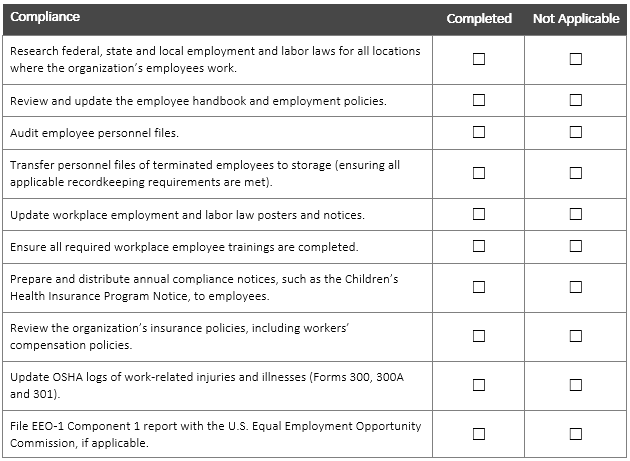Image resolution: width=630 pixels, height=461 pixels.
Task: Tick Completed for updating labor law posters
Action: pos(479,214)
